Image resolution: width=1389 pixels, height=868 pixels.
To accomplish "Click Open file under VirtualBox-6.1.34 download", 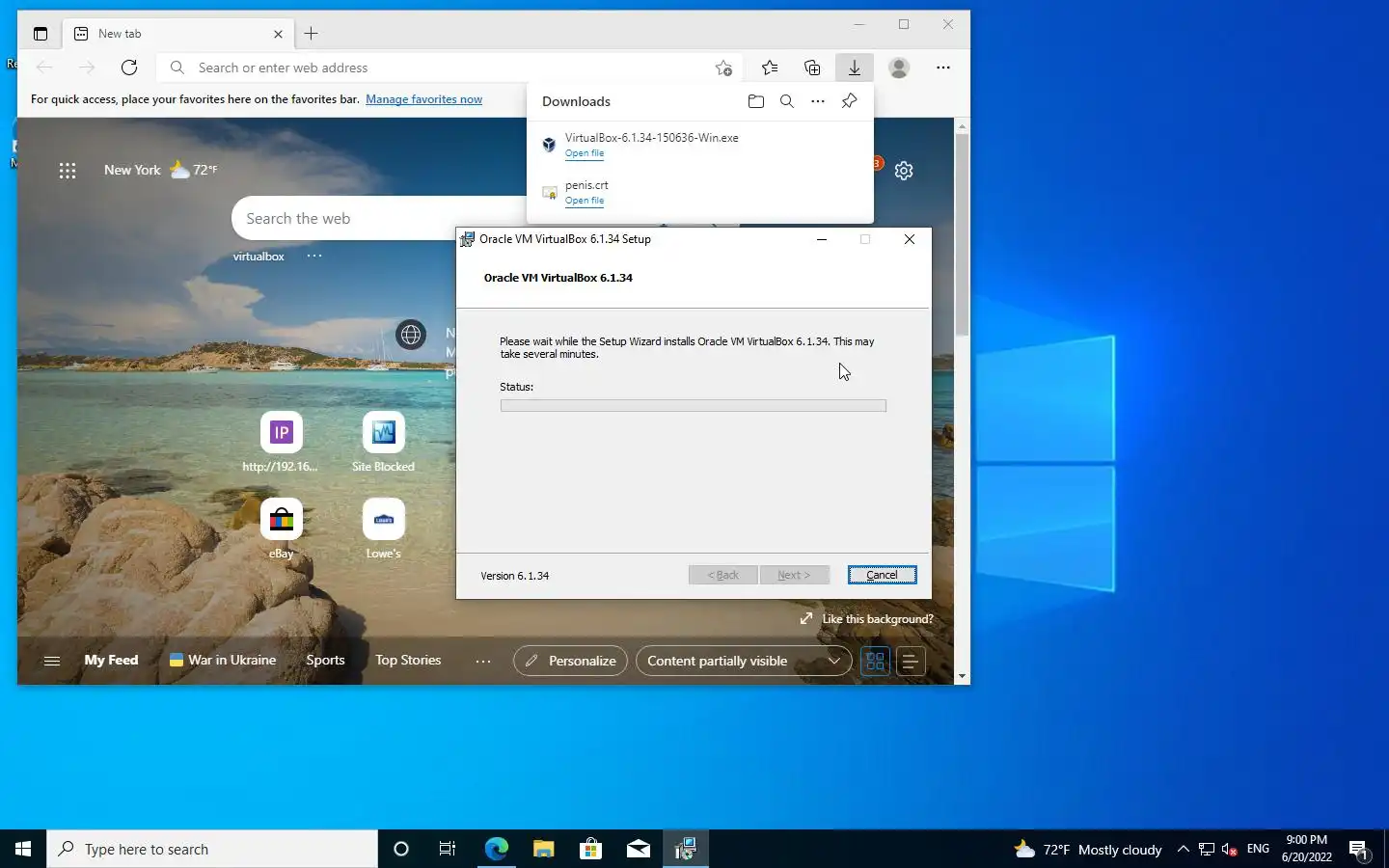I will point(585,153).
